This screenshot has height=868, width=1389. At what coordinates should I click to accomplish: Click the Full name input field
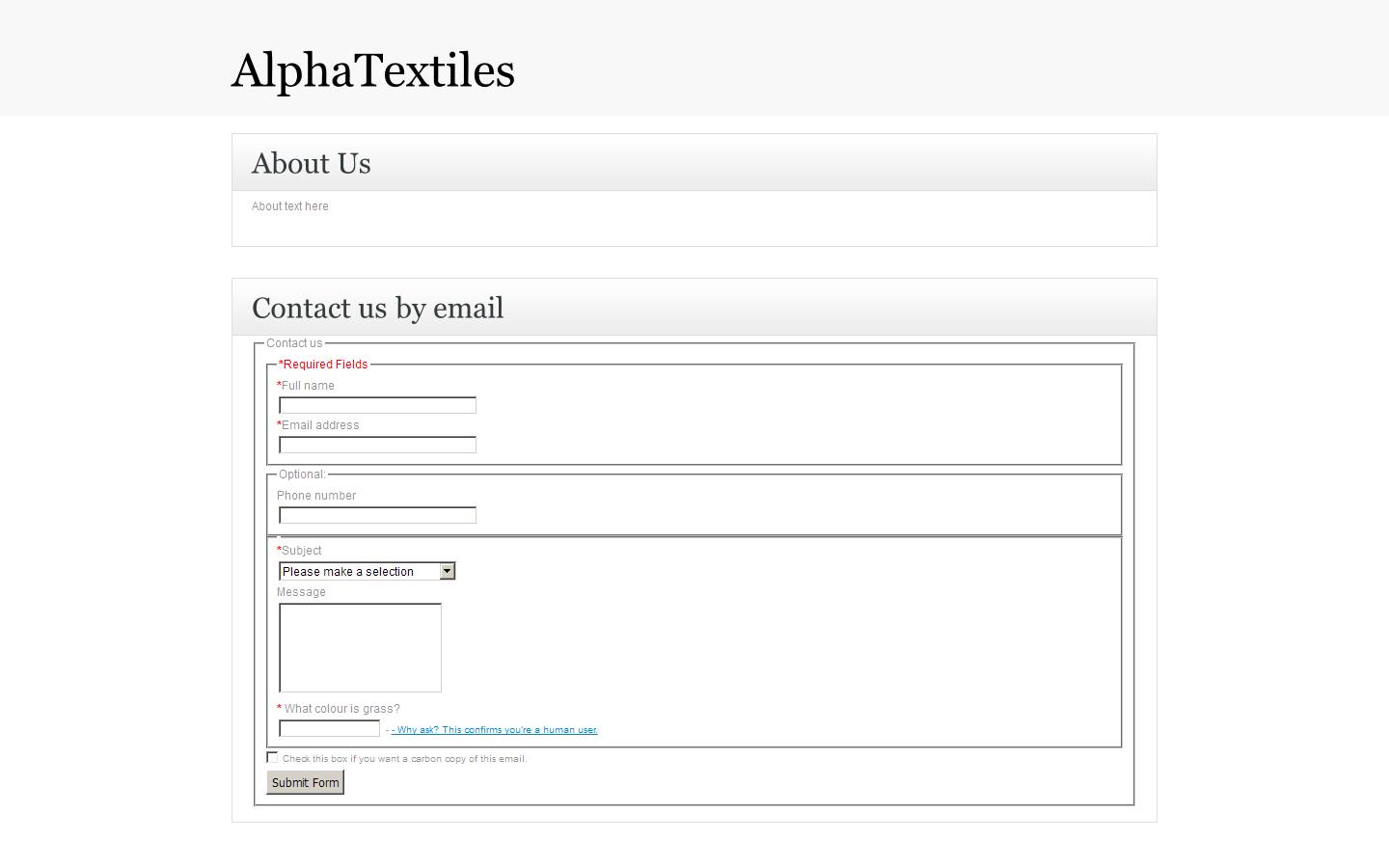377,405
